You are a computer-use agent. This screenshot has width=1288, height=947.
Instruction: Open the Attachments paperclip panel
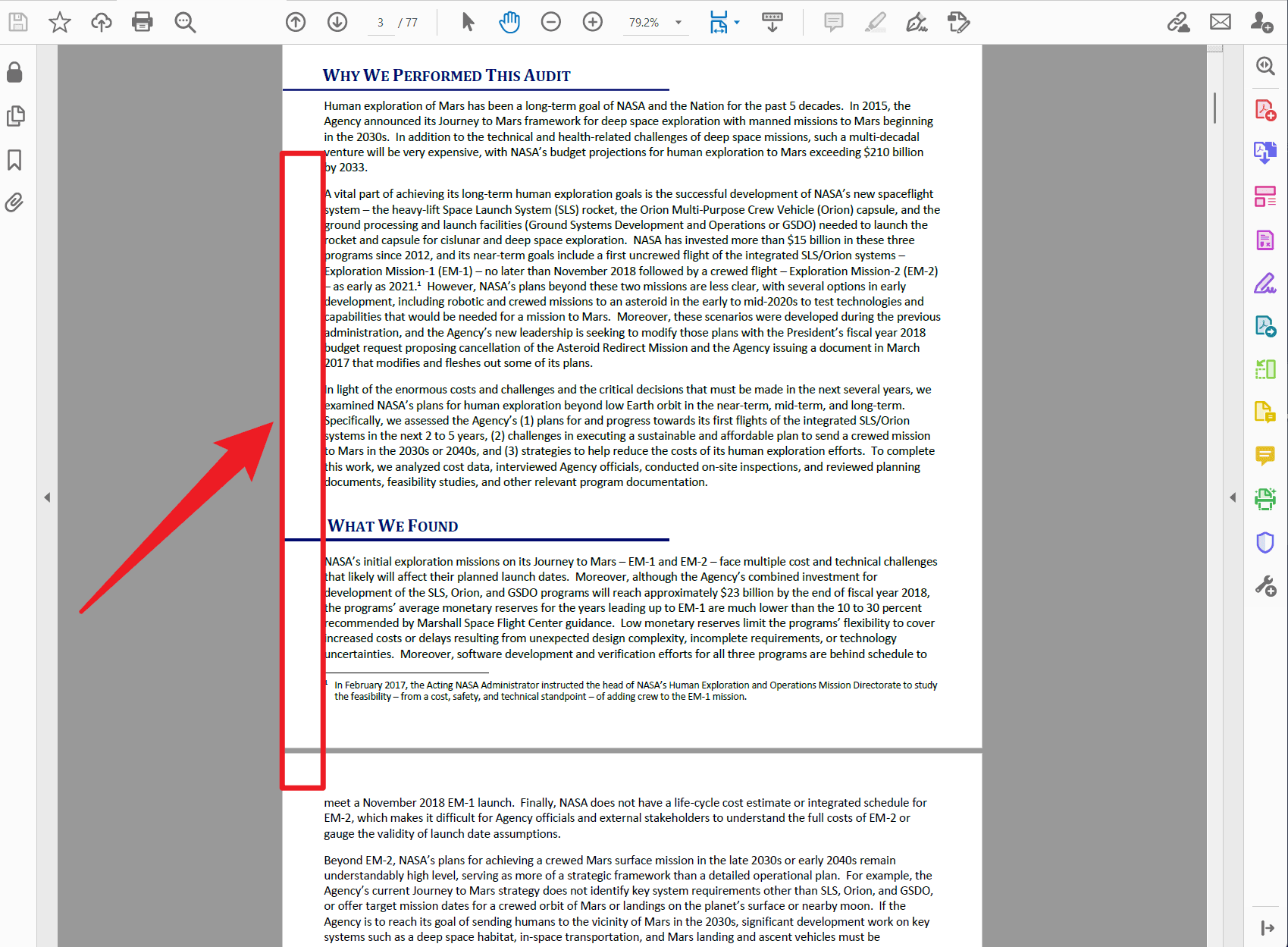(14, 202)
